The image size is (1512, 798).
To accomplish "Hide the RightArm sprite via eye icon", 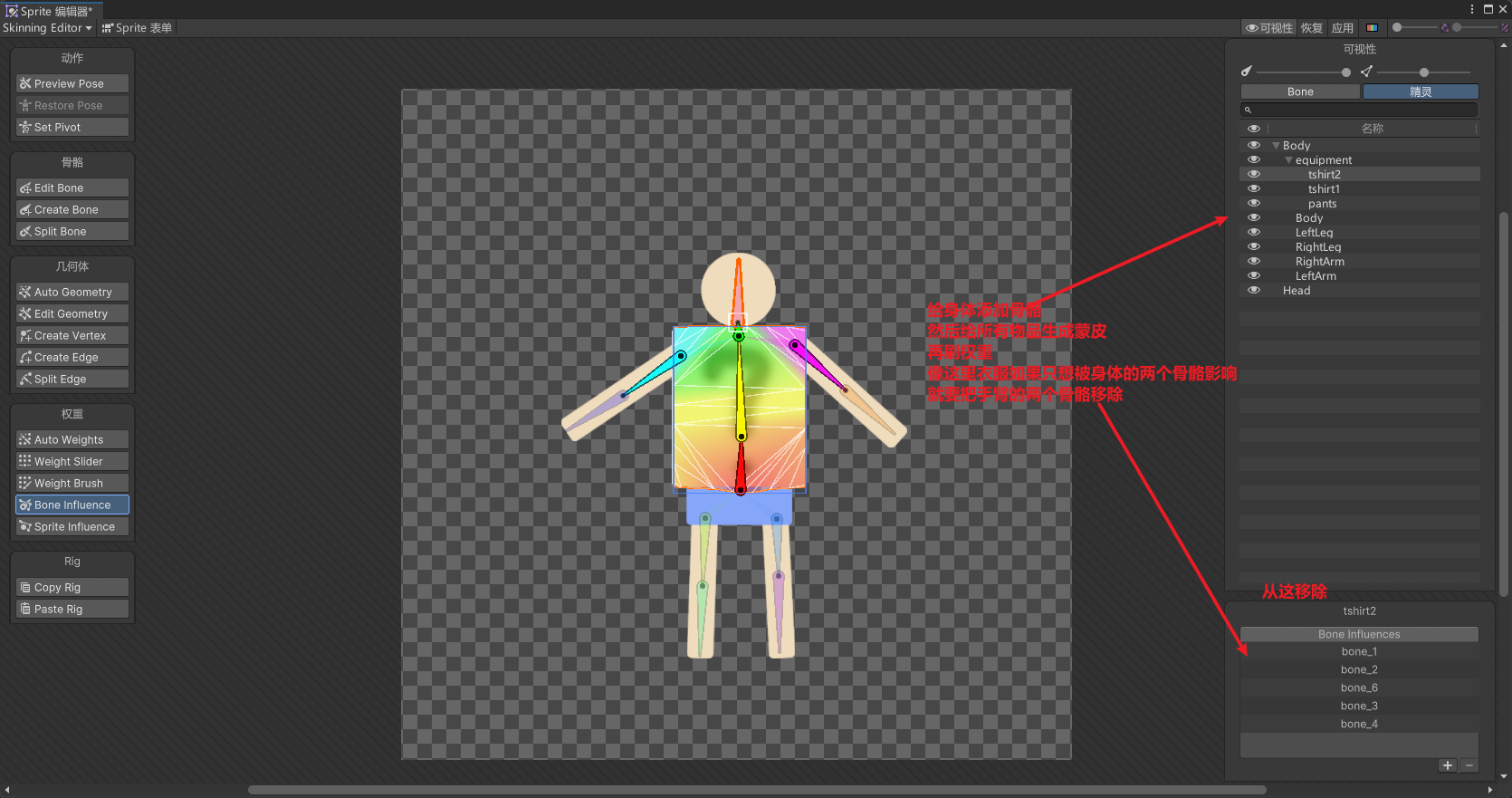I will point(1254,261).
